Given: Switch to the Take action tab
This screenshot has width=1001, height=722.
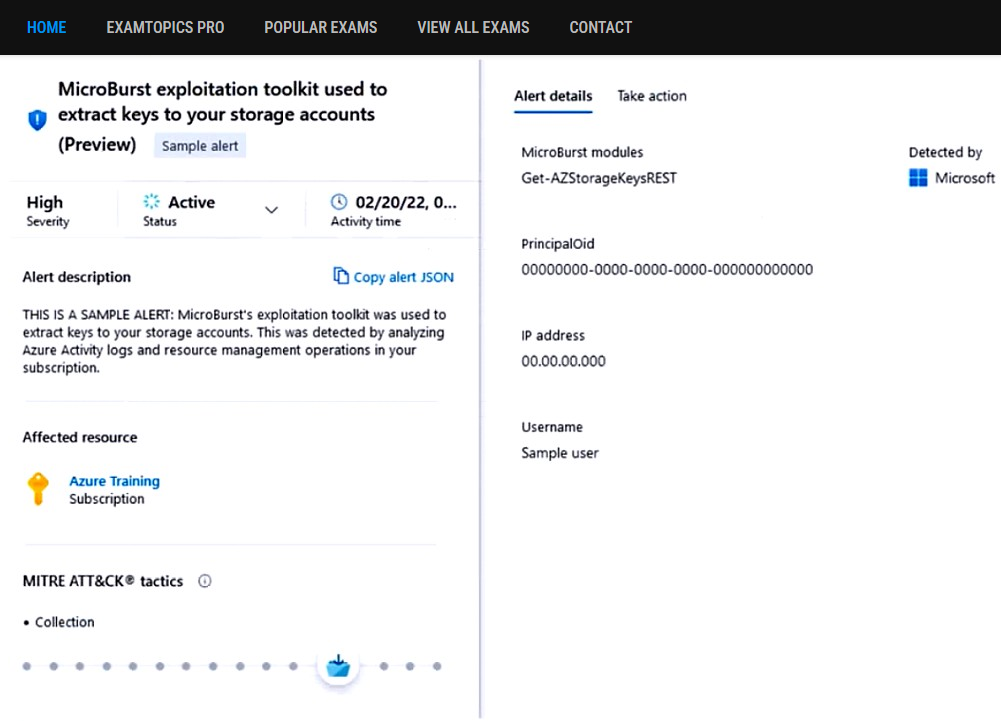Looking at the screenshot, I should point(652,96).
